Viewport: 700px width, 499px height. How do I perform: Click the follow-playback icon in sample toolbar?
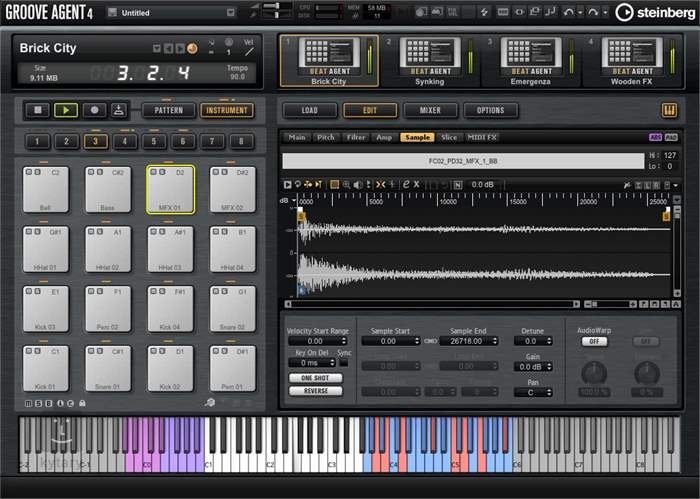[x=318, y=184]
